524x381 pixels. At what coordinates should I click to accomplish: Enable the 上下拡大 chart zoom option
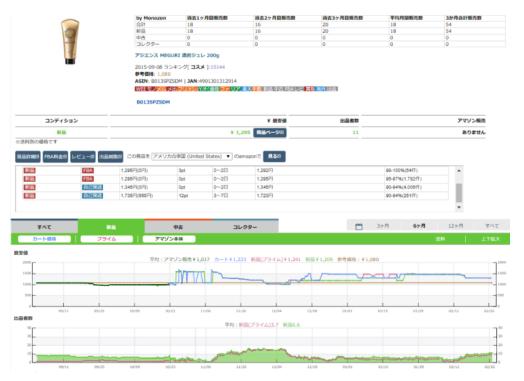(x=490, y=239)
